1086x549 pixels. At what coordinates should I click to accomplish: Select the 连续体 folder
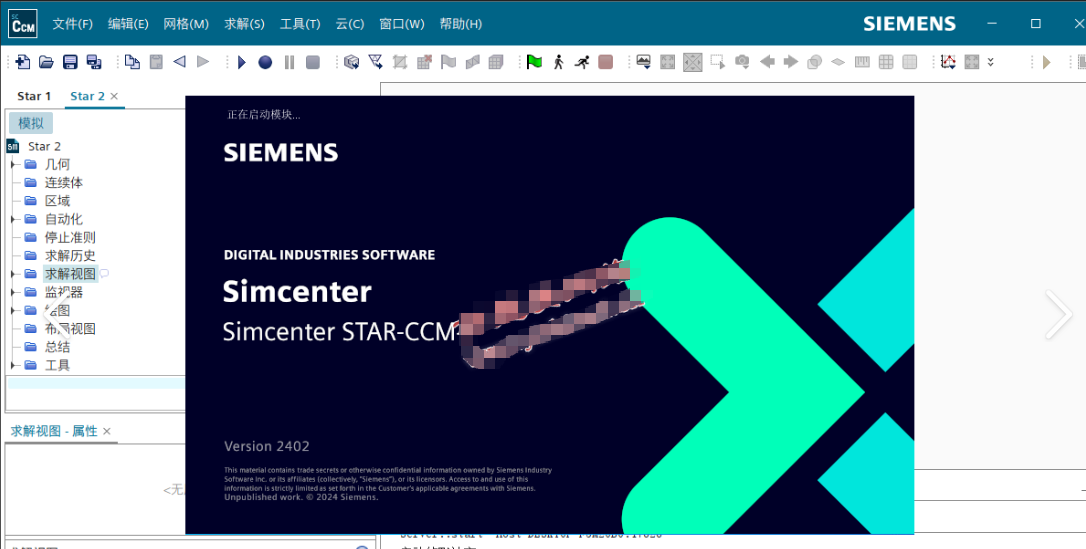point(64,183)
